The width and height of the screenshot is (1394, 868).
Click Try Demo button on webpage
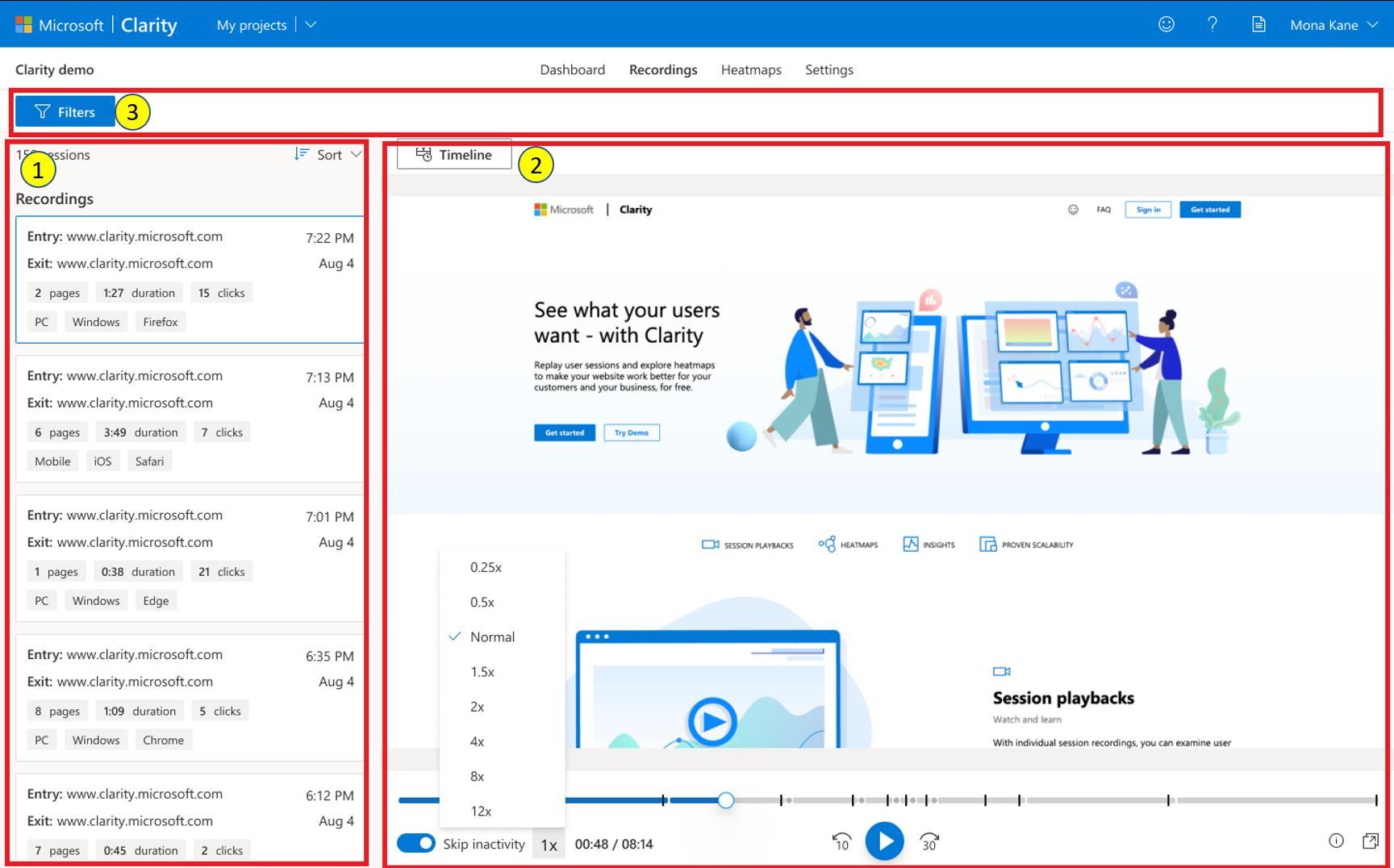pos(632,432)
